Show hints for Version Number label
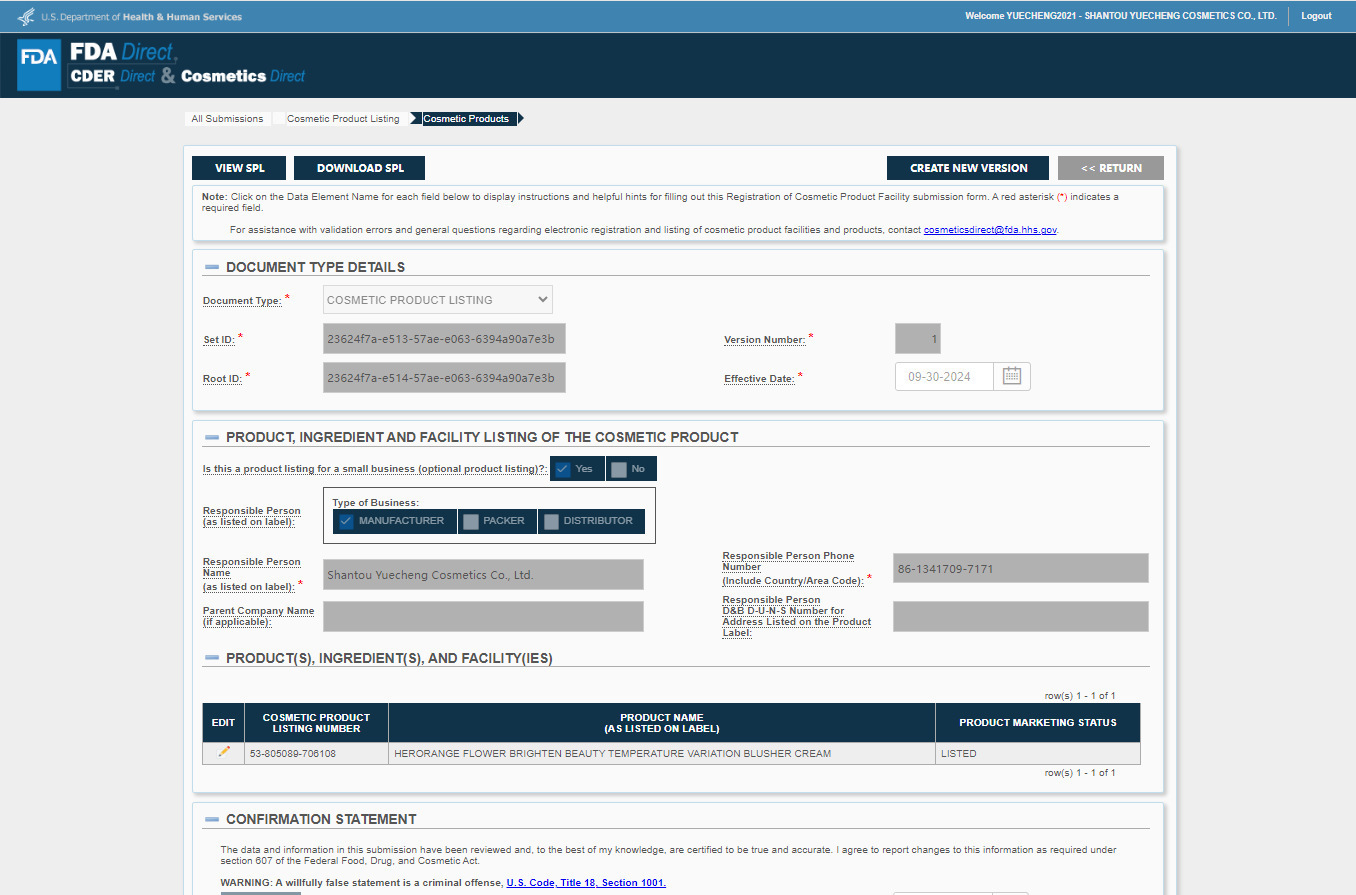The width and height of the screenshot is (1356, 895). [x=765, y=340]
